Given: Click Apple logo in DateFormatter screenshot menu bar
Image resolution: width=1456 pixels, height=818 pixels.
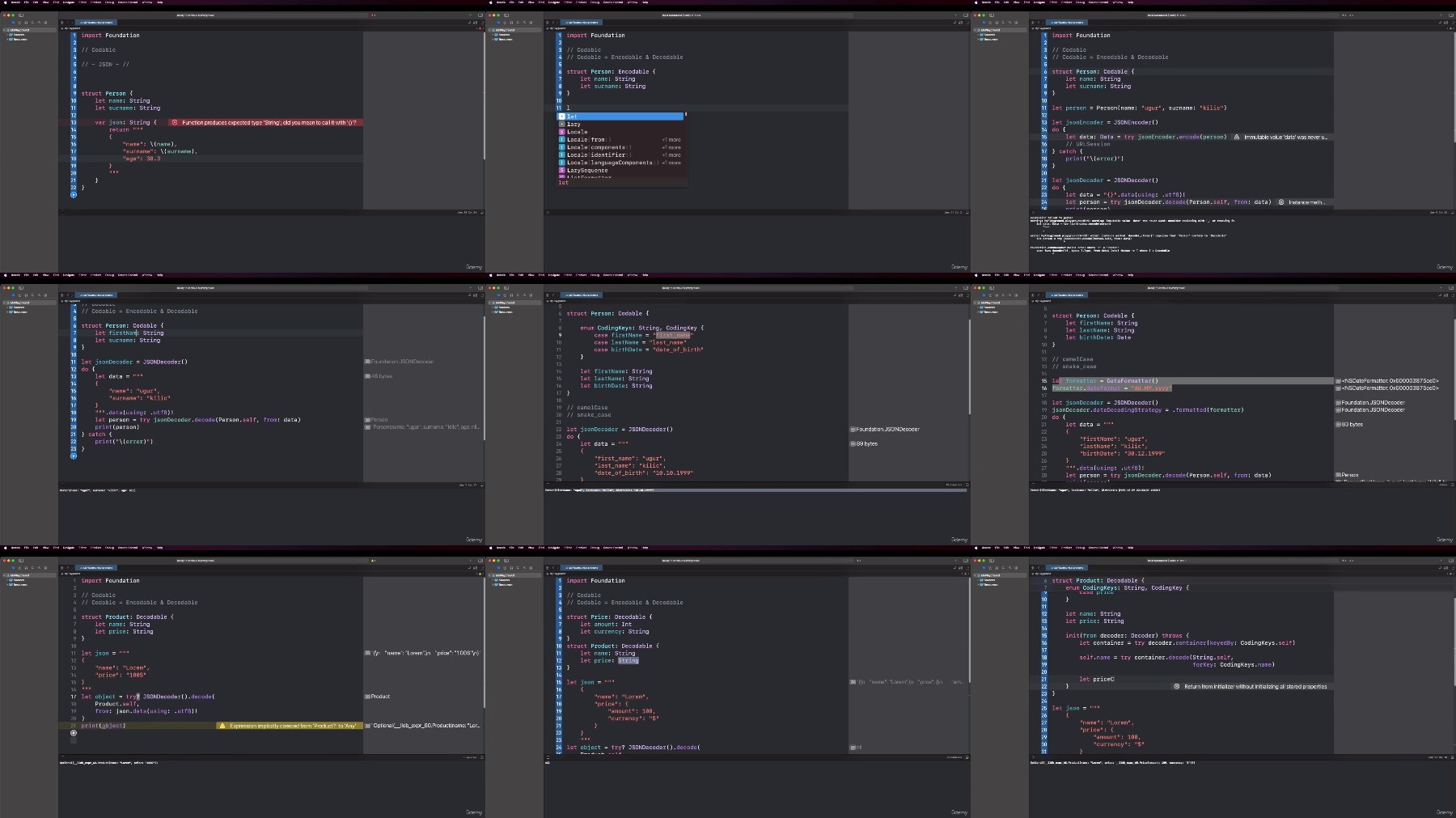Looking at the screenshot, I should [x=976, y=275].
